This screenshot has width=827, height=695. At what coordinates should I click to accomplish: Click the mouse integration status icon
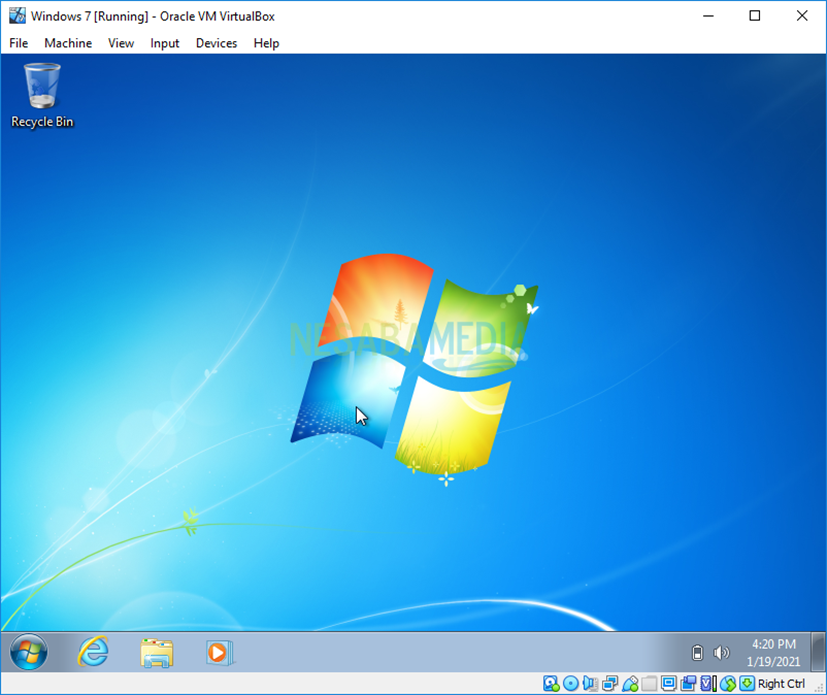728,684
